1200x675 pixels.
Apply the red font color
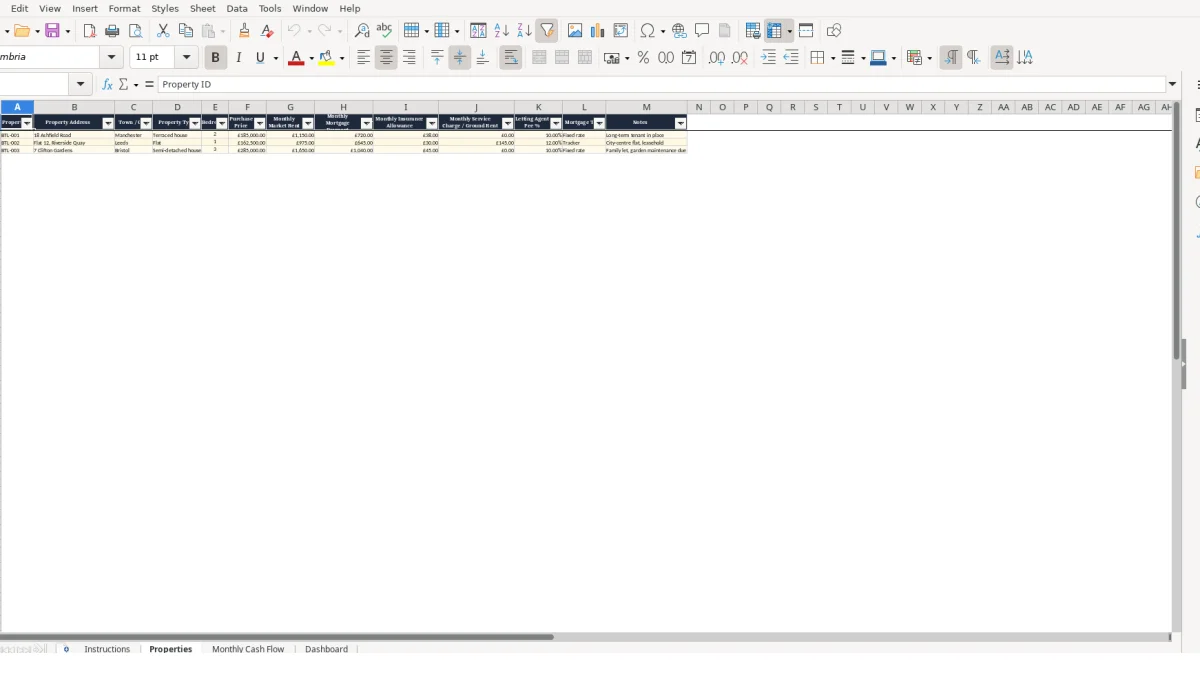pos(295,58)
